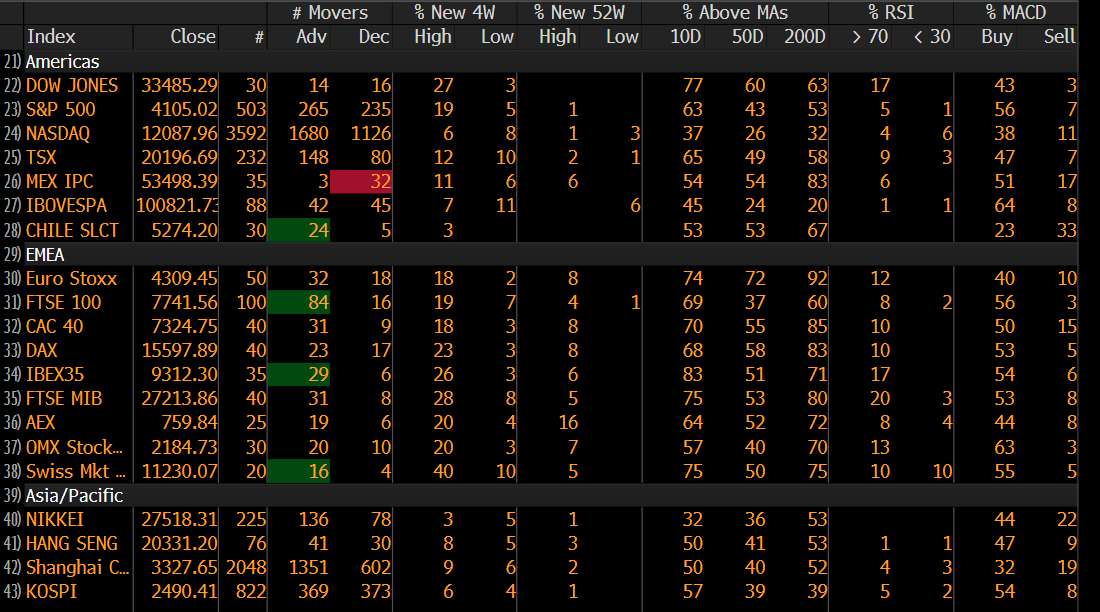Select the AEX index row

coord(41,423)
